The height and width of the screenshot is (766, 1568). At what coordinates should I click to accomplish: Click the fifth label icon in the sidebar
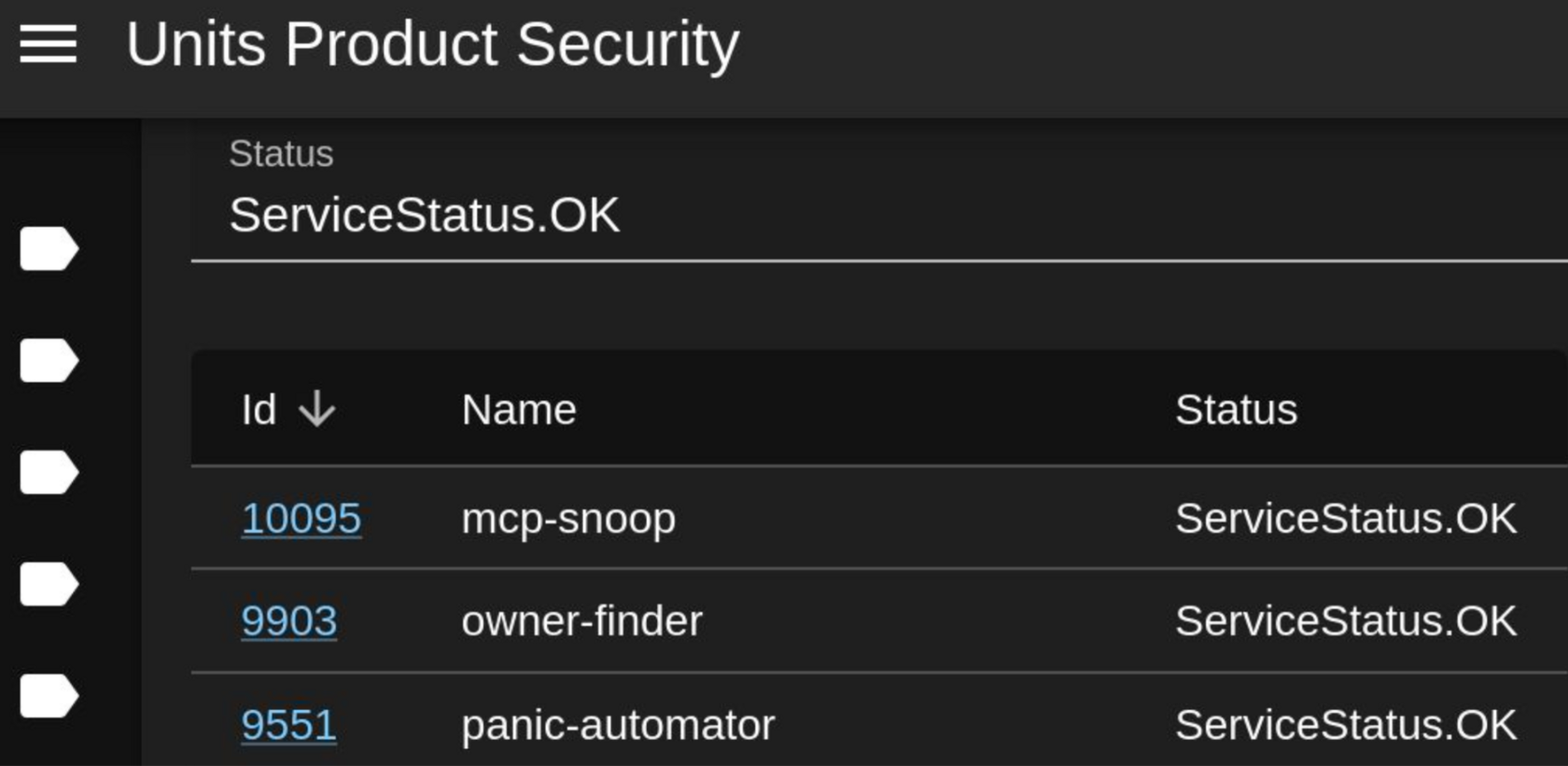[49, 696]
